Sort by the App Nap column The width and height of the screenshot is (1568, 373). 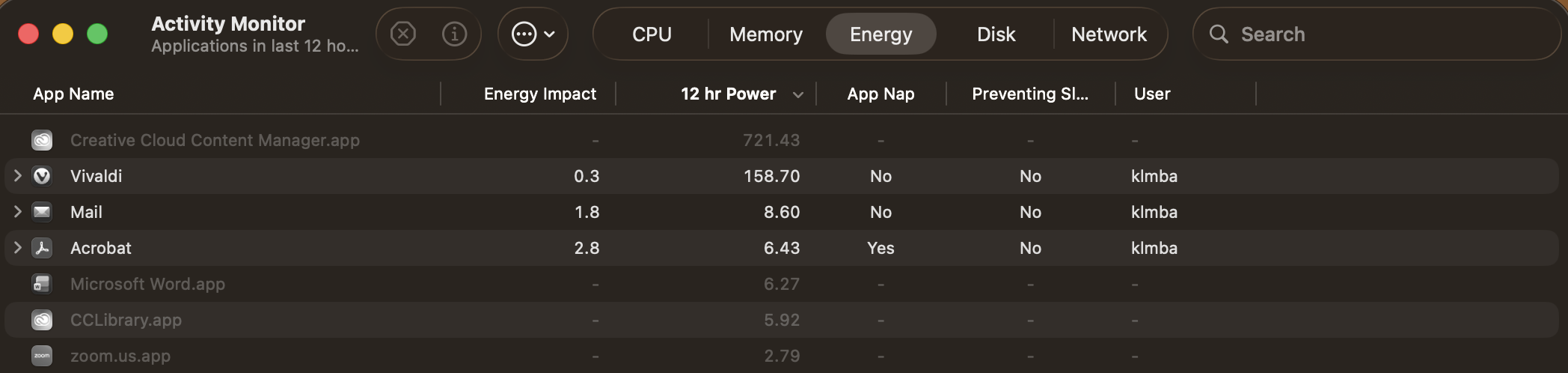[x=881, y=94]
